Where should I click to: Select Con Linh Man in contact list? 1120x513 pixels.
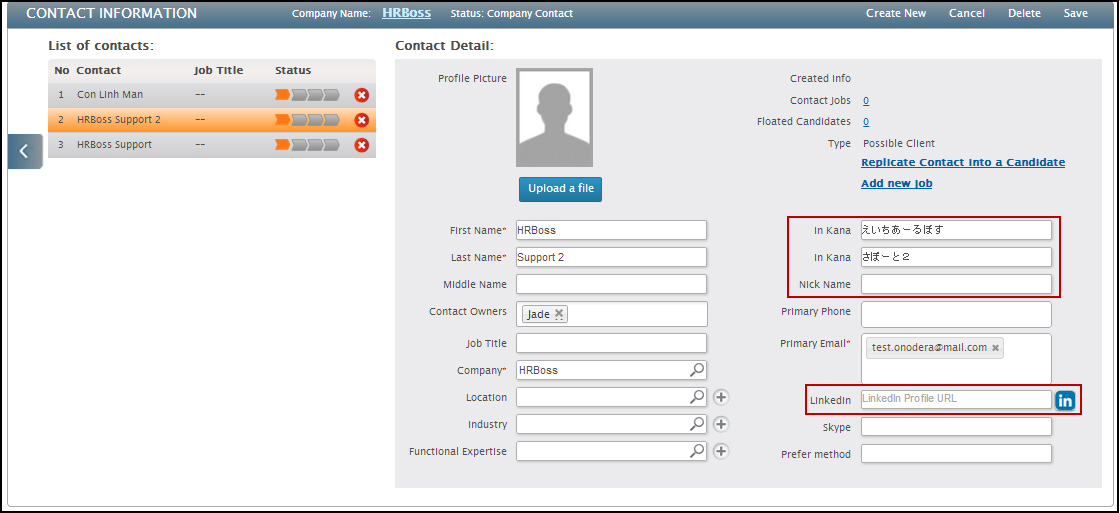tap(211, 95)
